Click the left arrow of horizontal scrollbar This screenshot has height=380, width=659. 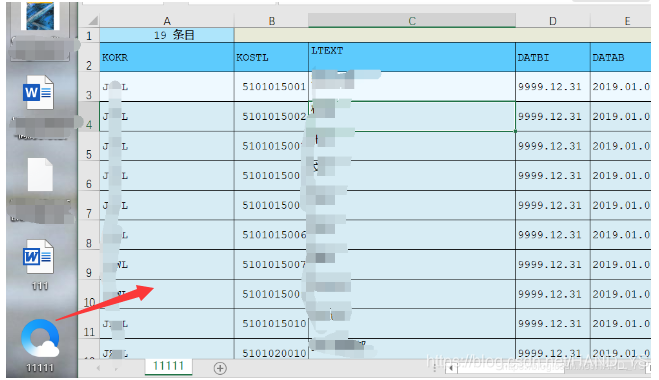tap(451, 368)
